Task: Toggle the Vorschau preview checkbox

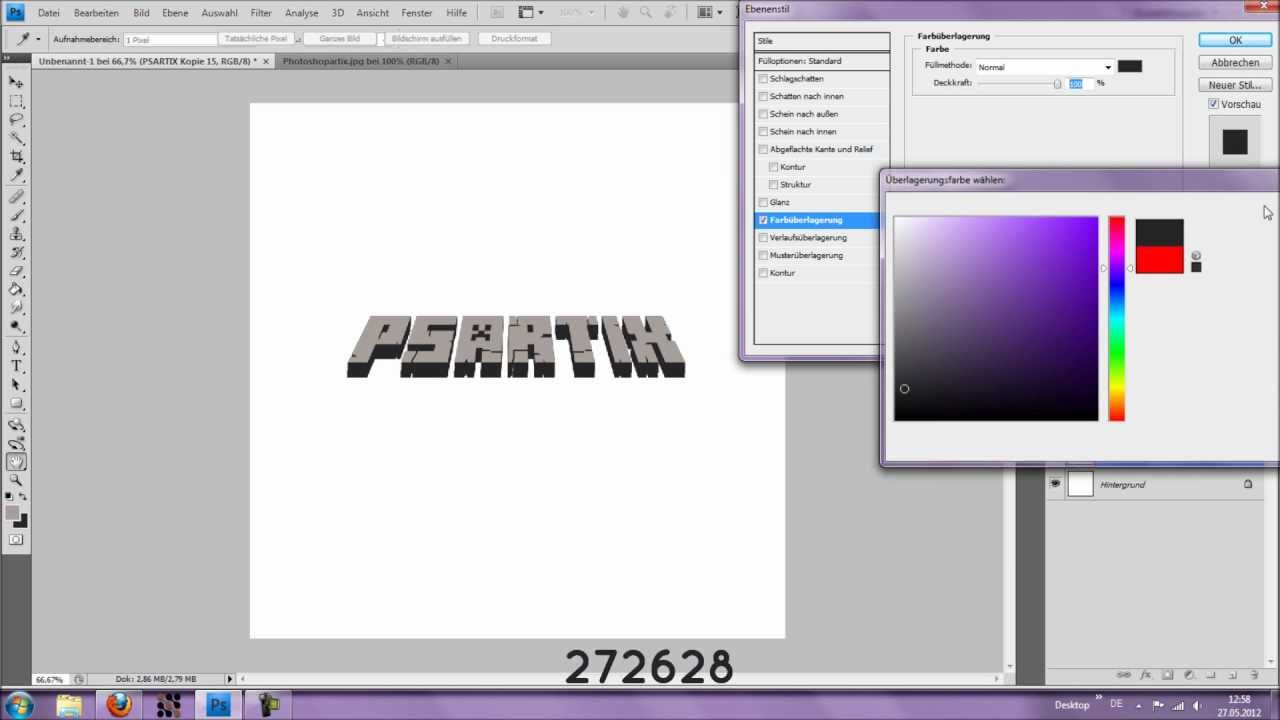Action: point(1214,104)
